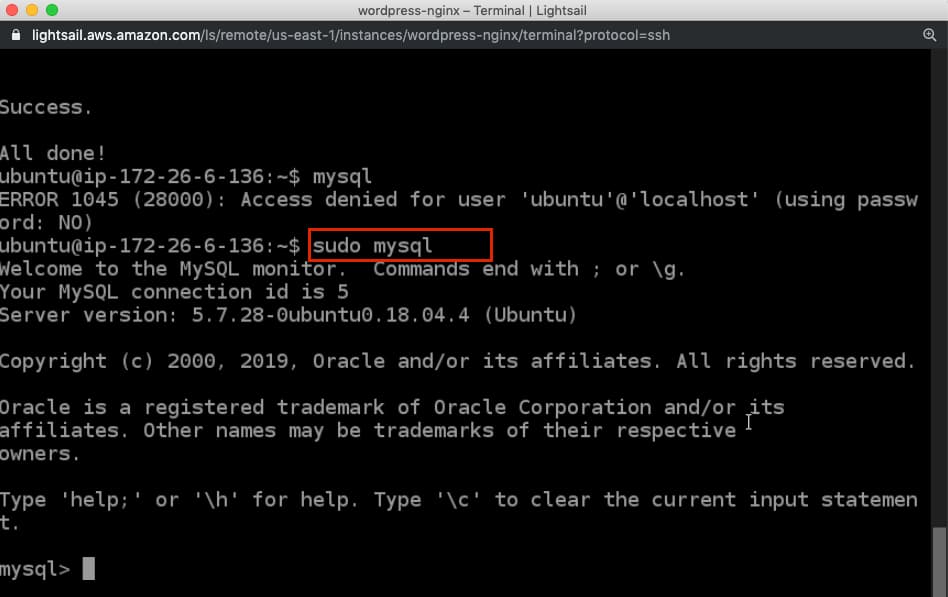Click the first 'mysql' command after 'All done!'

click(x=342, y=177)
